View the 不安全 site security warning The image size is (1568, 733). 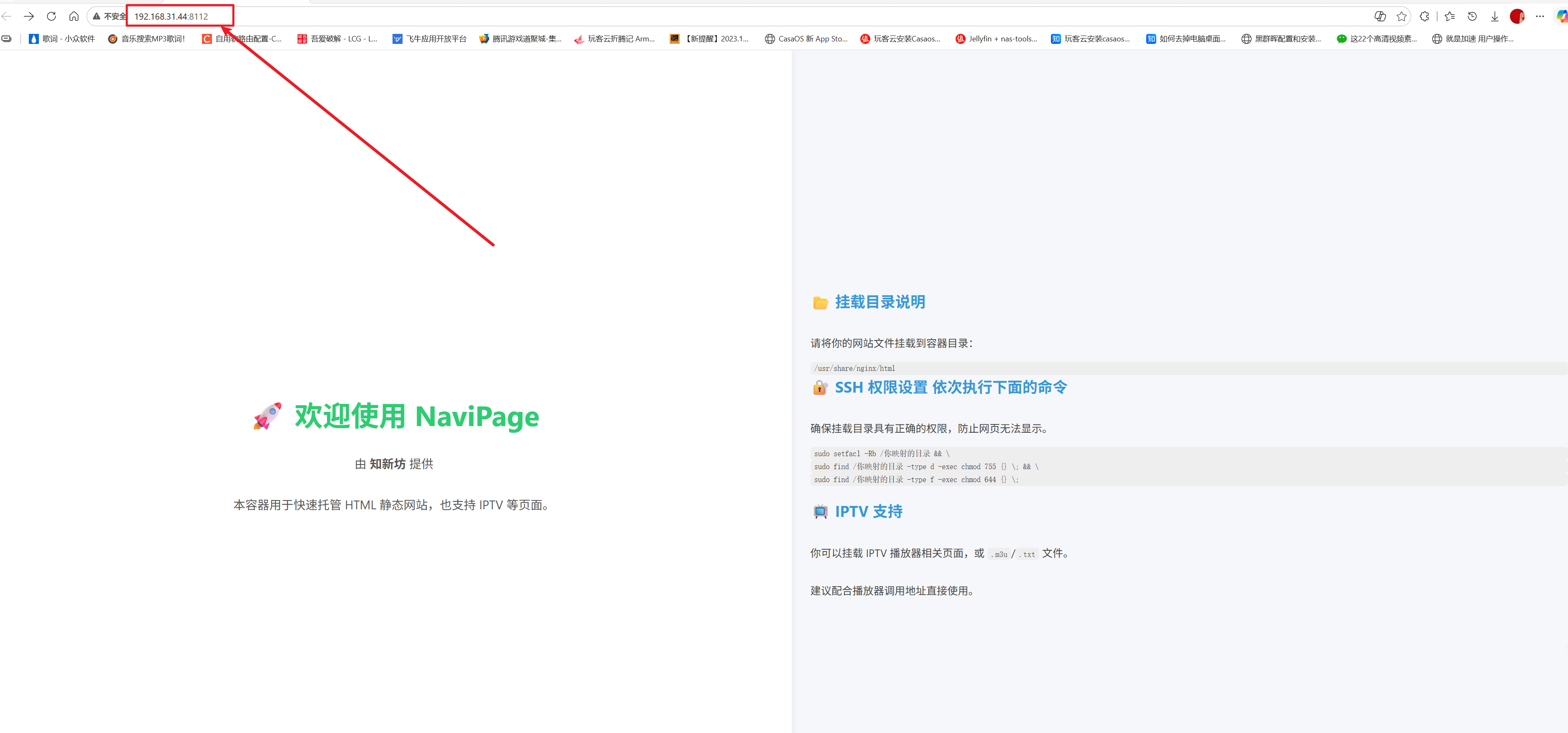click(109, 16)
